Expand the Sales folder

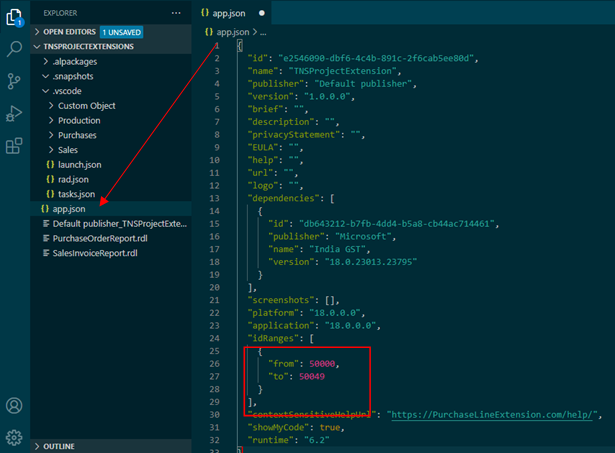coord(51,150)
